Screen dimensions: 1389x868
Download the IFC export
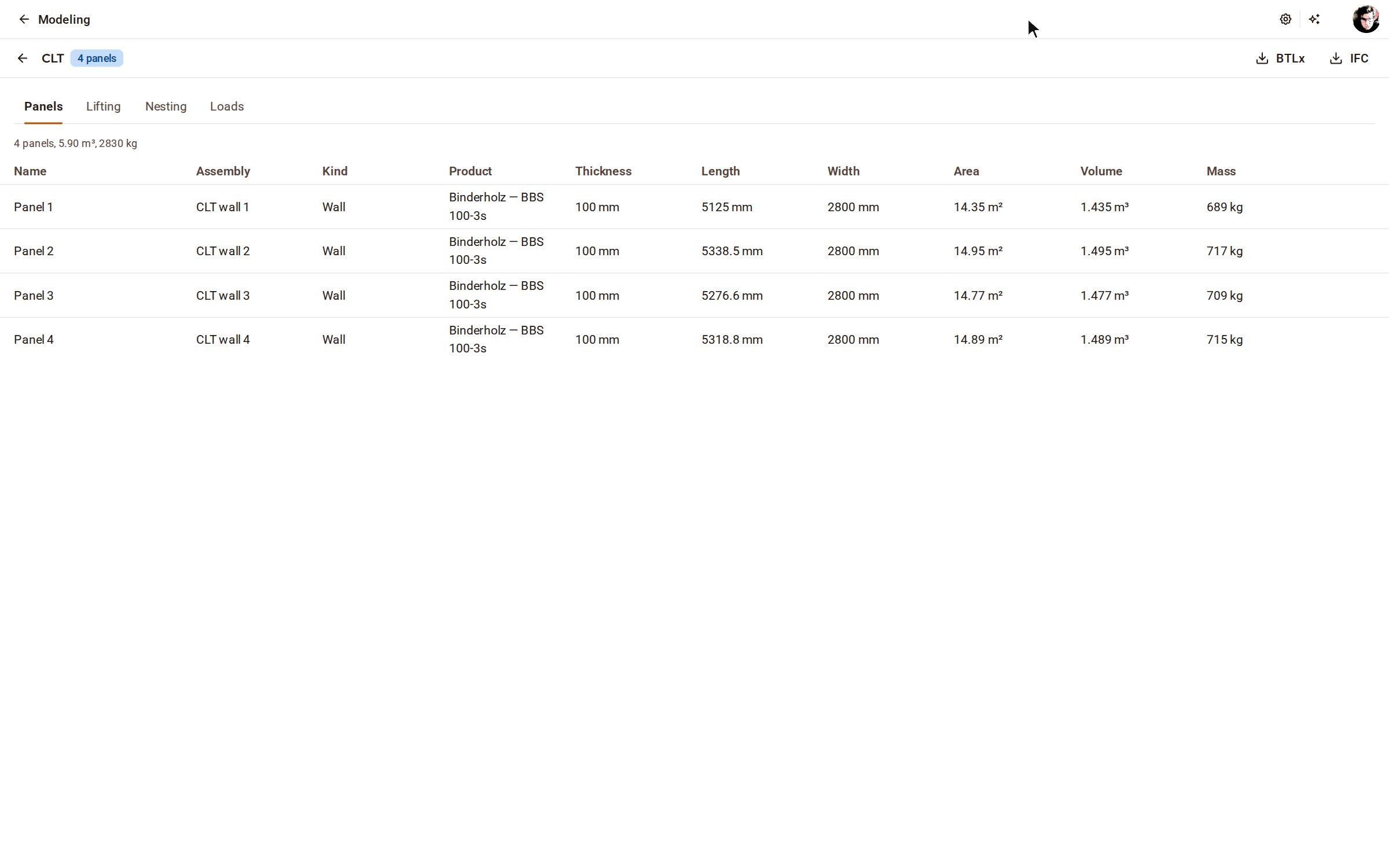[x=1349, y=58]
